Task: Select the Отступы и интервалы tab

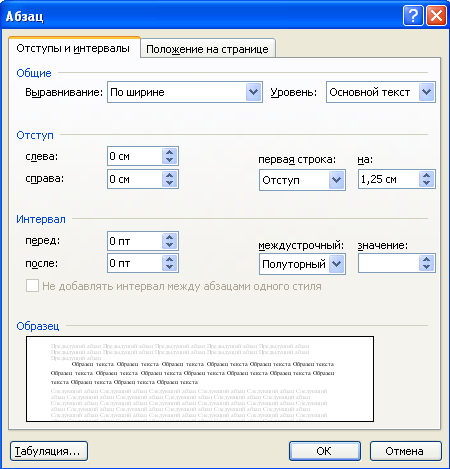Action: tap(74, 48)
